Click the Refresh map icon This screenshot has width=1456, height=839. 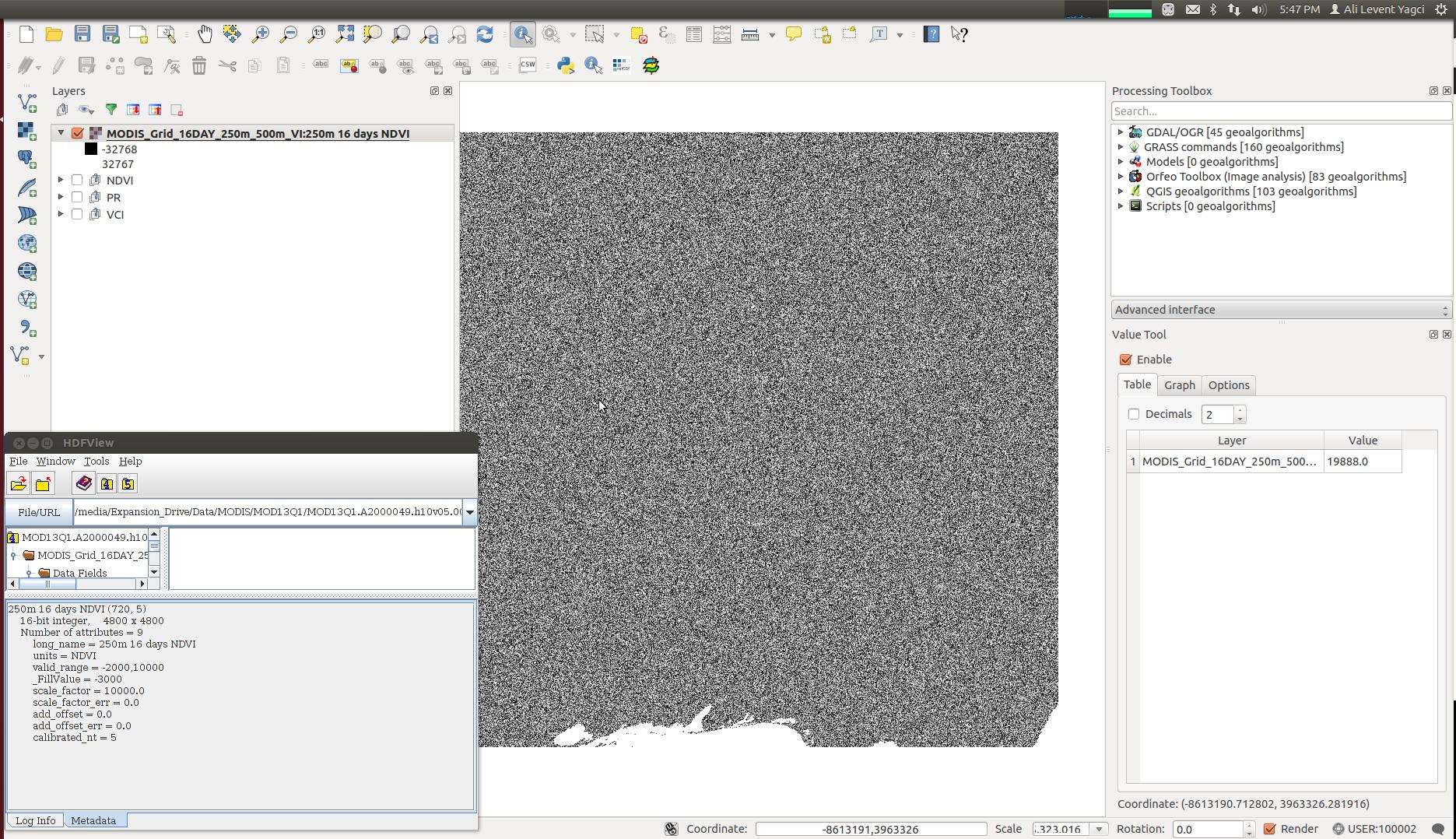[485, 34]
